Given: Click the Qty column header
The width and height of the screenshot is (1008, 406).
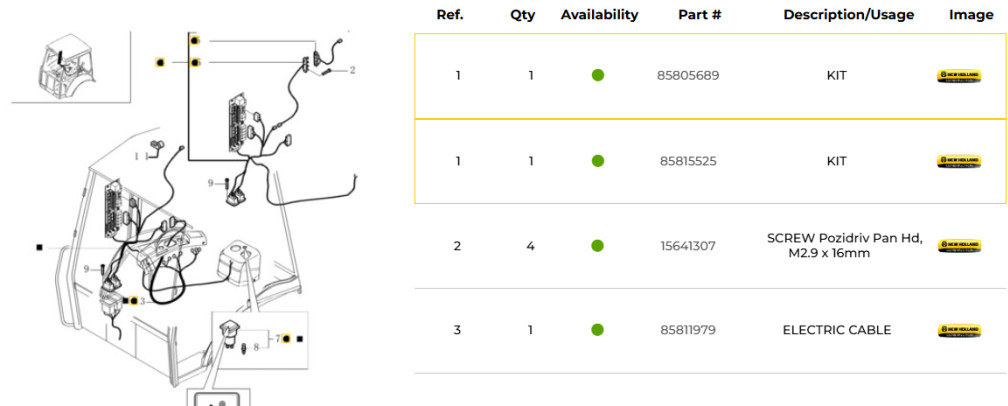Looking at the screenshot, I should [x=522, y=15].
